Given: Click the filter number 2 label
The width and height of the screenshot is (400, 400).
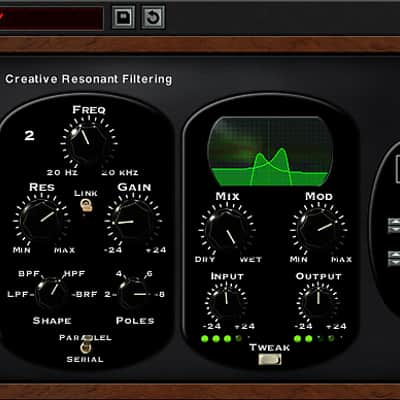Looking at the screenshot, I should pos(29,135).
